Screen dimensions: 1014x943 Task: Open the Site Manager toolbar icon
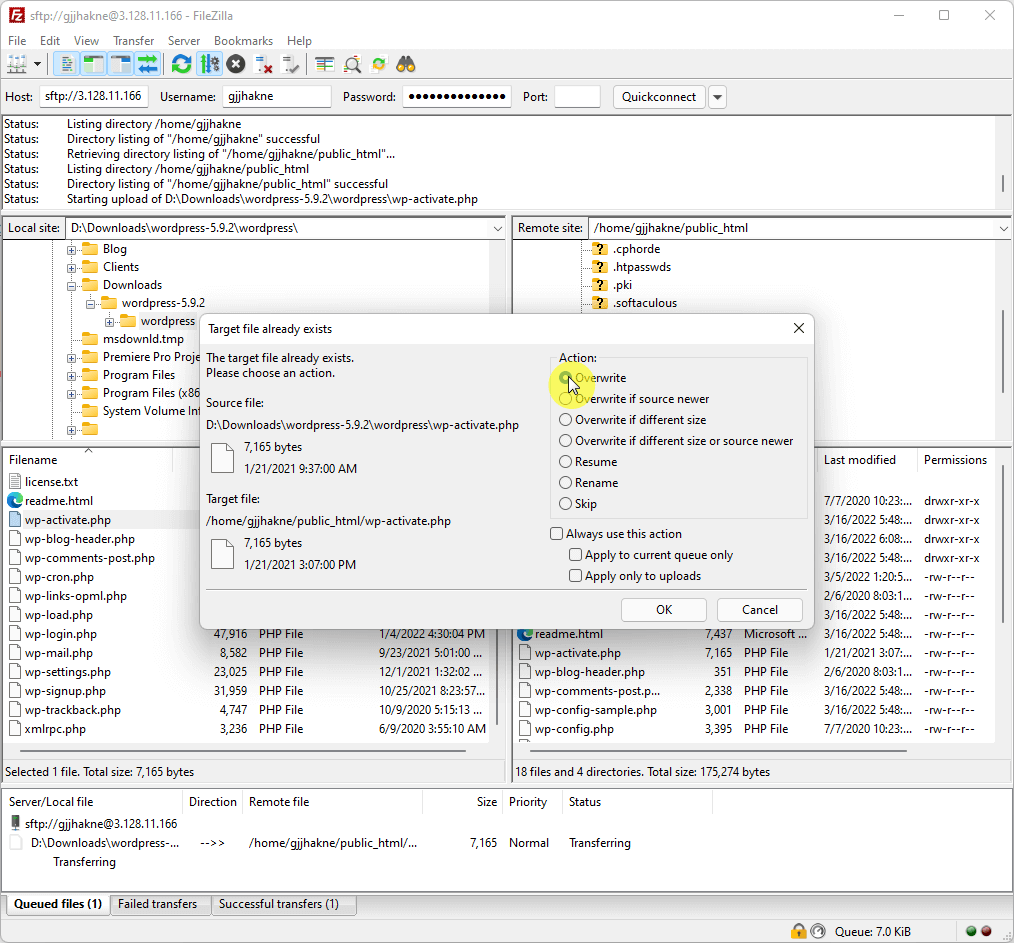(16, 64)
